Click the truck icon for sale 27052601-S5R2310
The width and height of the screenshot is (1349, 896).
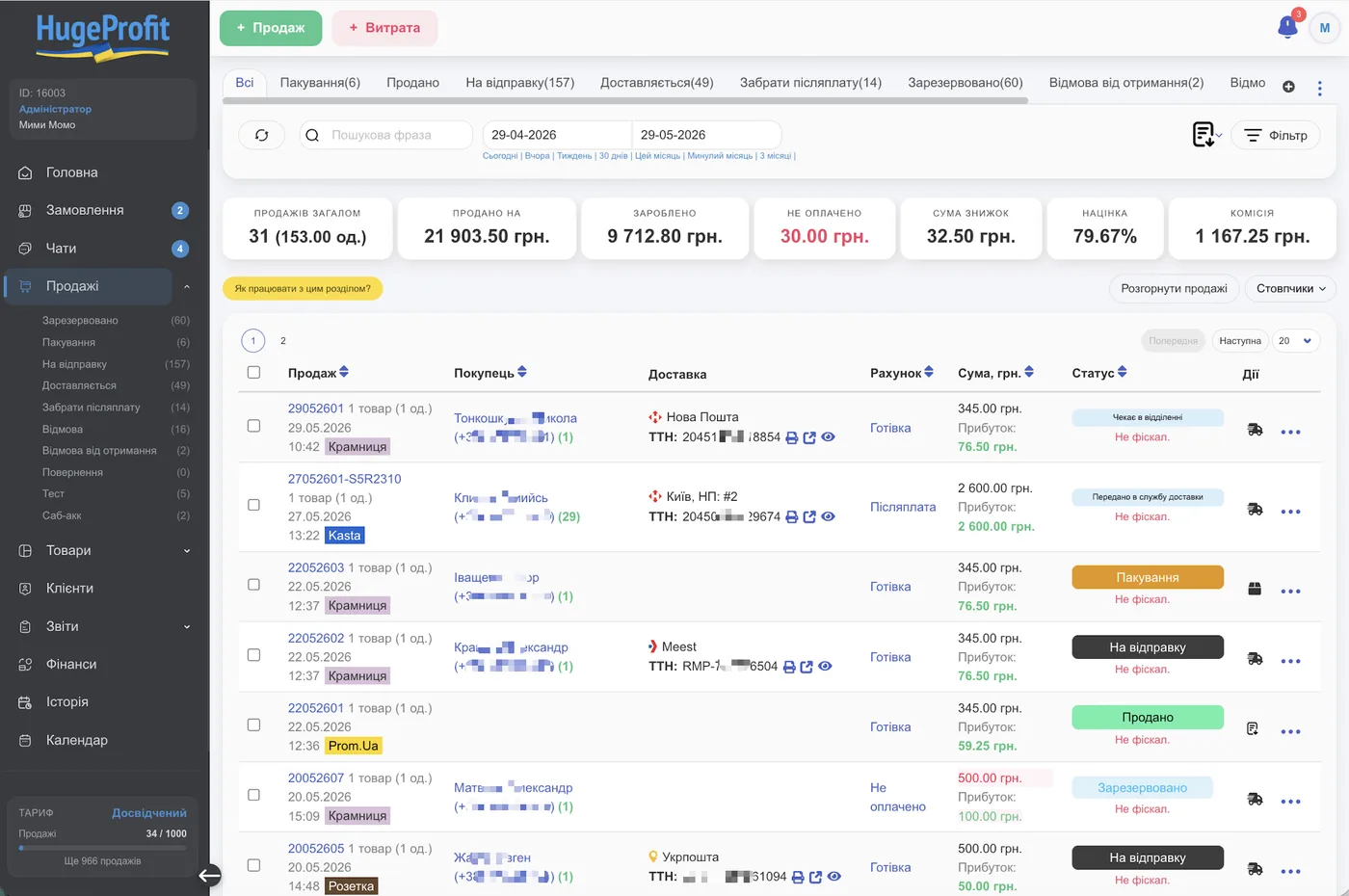pos(1255,510)
